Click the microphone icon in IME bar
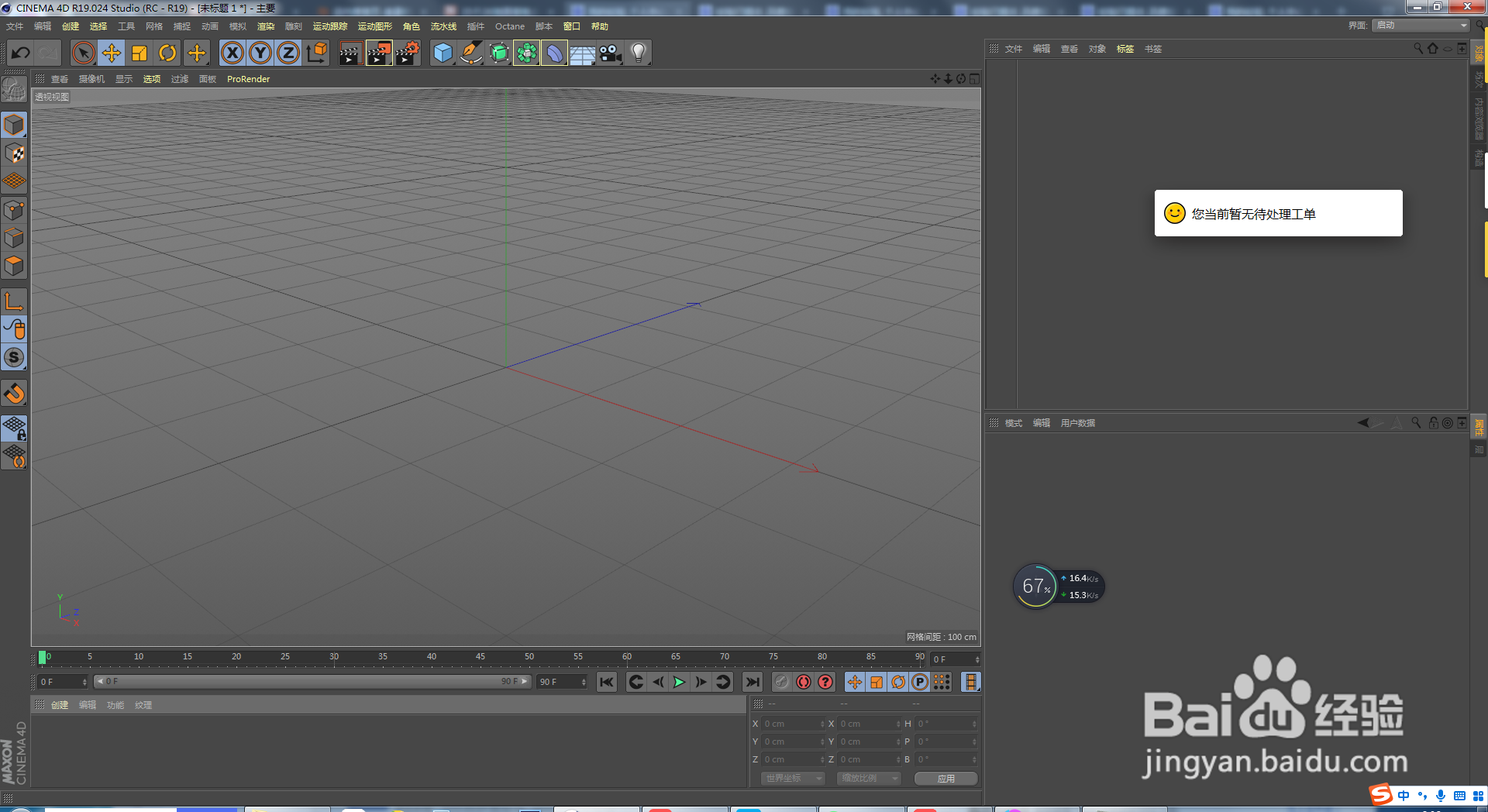1488x812 pixels. pyautogui.click(x=1441, y=796)
